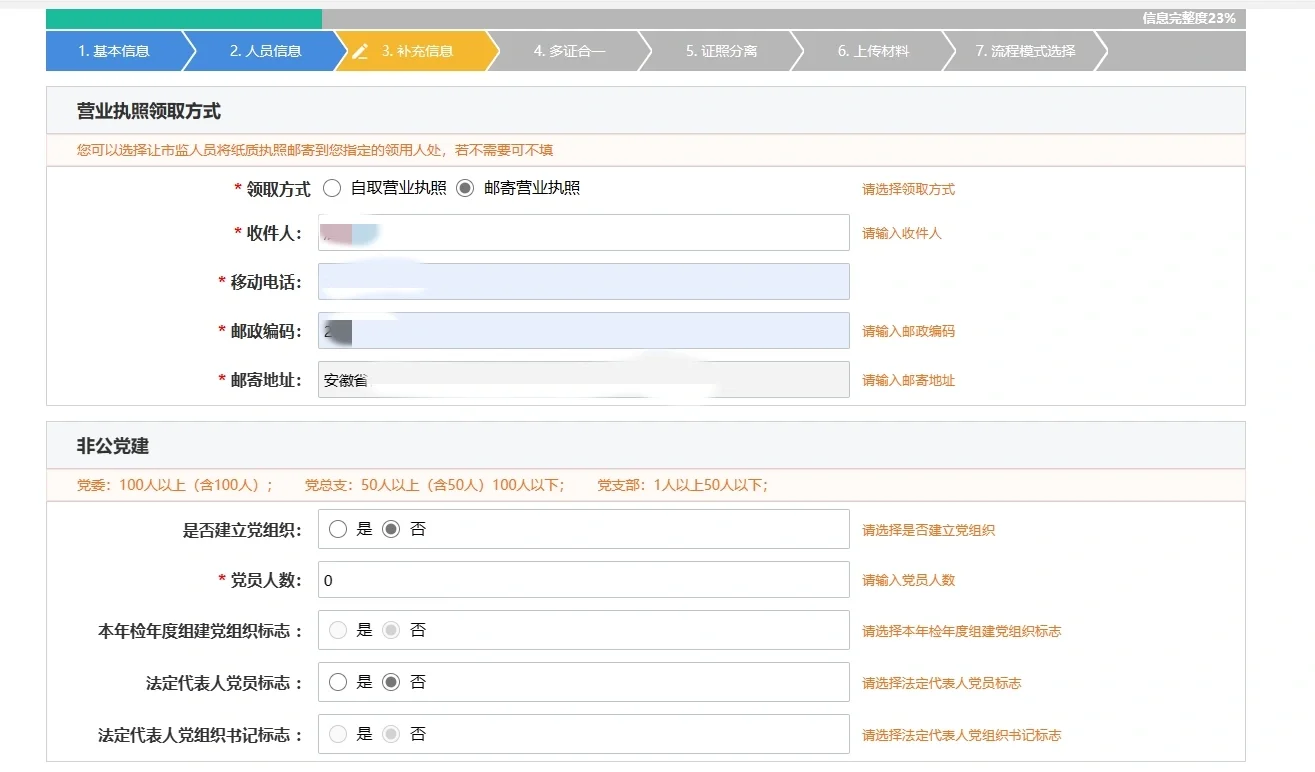Choose 否 for 法定代表人党员标志

(x=391, y=682)
